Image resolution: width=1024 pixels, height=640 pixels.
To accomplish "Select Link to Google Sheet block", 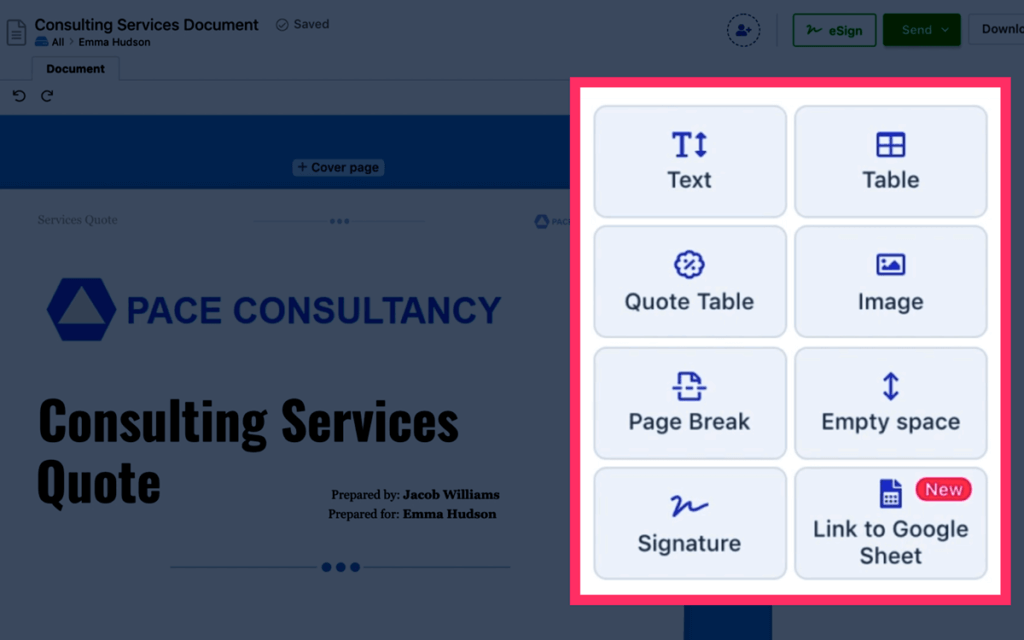I will pos(890,523).
